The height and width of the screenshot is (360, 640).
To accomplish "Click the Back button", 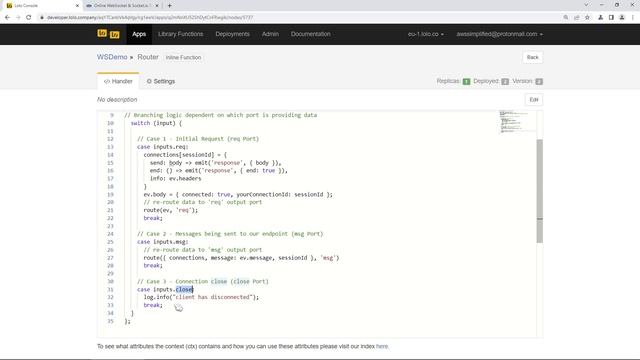I will pyautogui.click(x=532, y=57).
